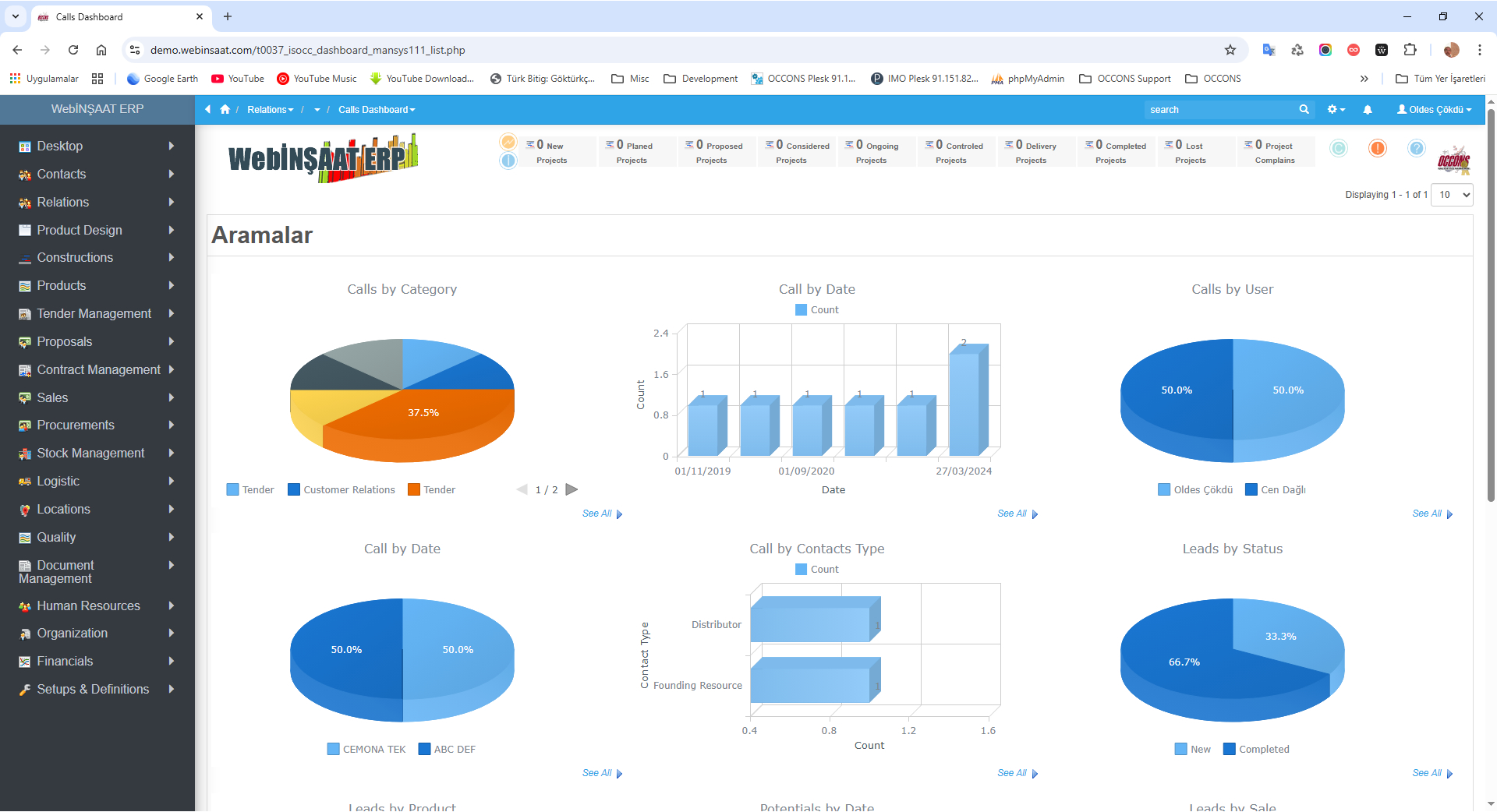This screenshot has width=1497, height=812.
Task: Click the blue info circle icon
Action: 508,161
